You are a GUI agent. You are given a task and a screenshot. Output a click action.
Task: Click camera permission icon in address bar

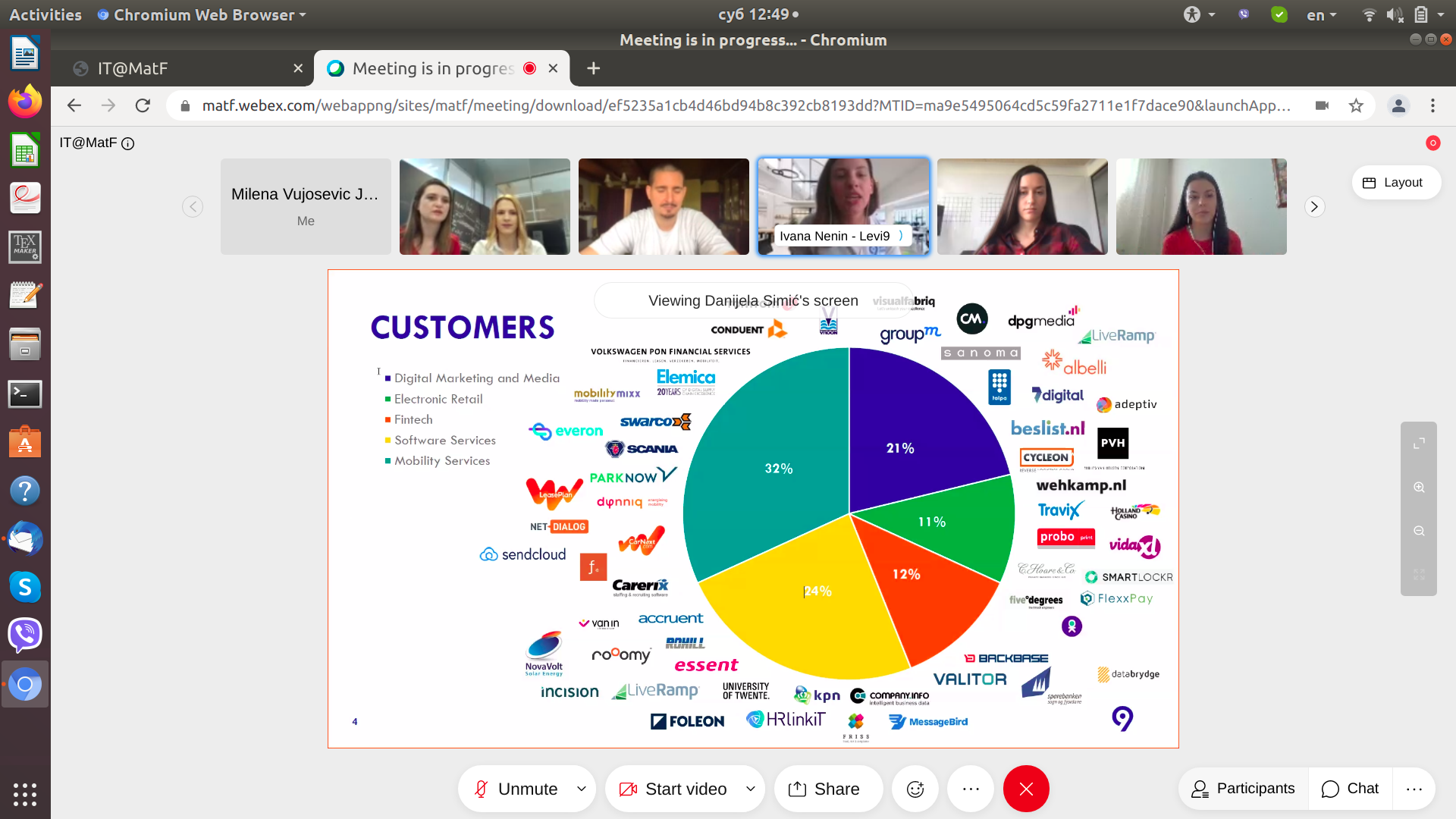click(1322, 105)
